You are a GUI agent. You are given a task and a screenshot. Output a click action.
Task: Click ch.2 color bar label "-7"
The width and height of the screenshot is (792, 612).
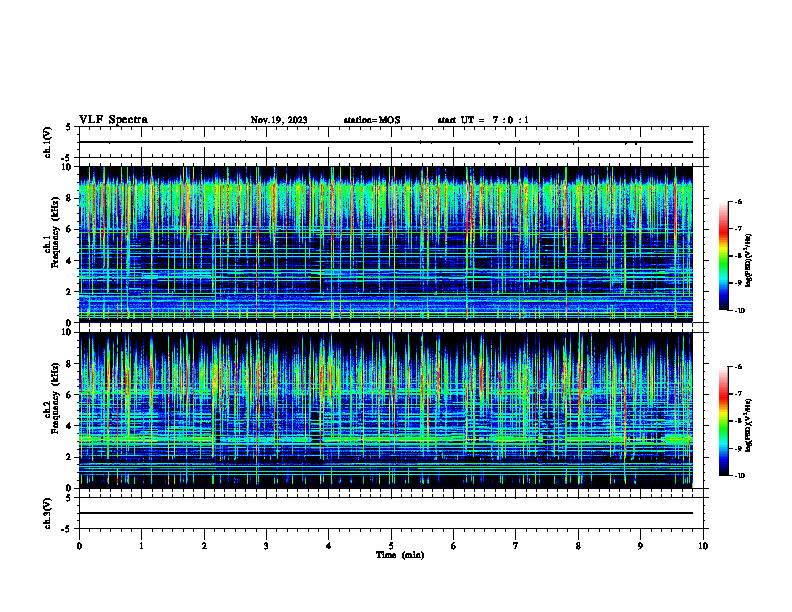pos(738,394)
